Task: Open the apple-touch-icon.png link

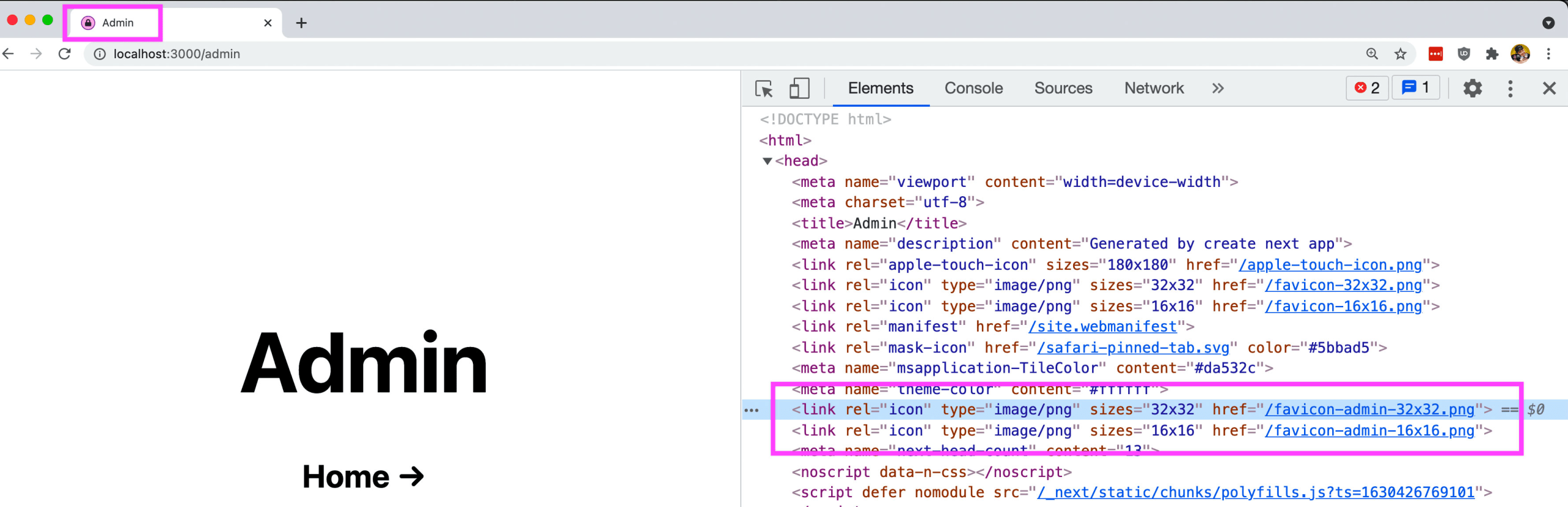Action: click(x=1330, y=265)
